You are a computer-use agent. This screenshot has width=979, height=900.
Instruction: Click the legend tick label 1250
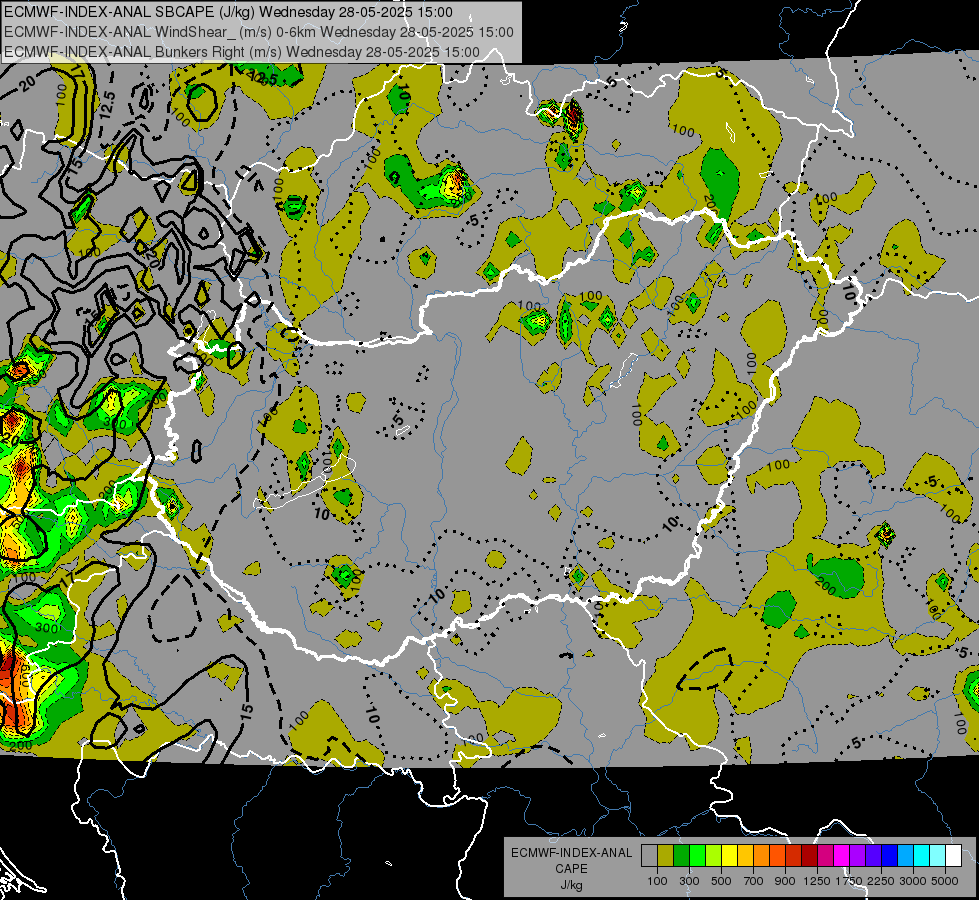tap(817, 881)
